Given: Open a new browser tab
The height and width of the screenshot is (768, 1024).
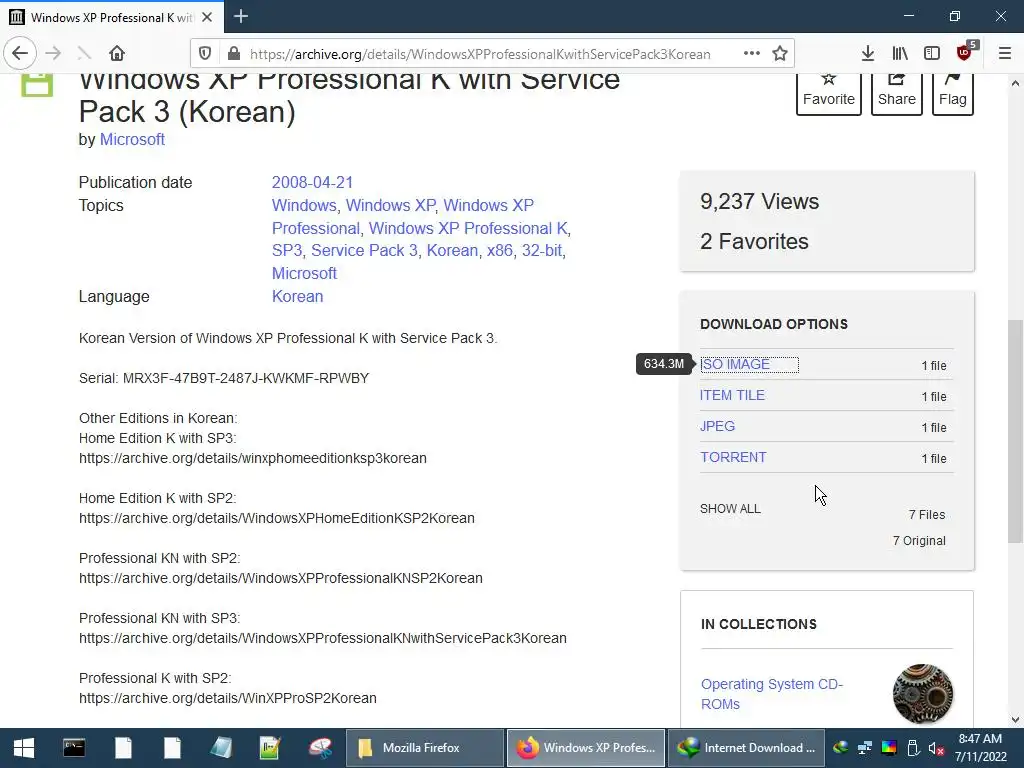Looking at the screenshot, I should 240,16.
